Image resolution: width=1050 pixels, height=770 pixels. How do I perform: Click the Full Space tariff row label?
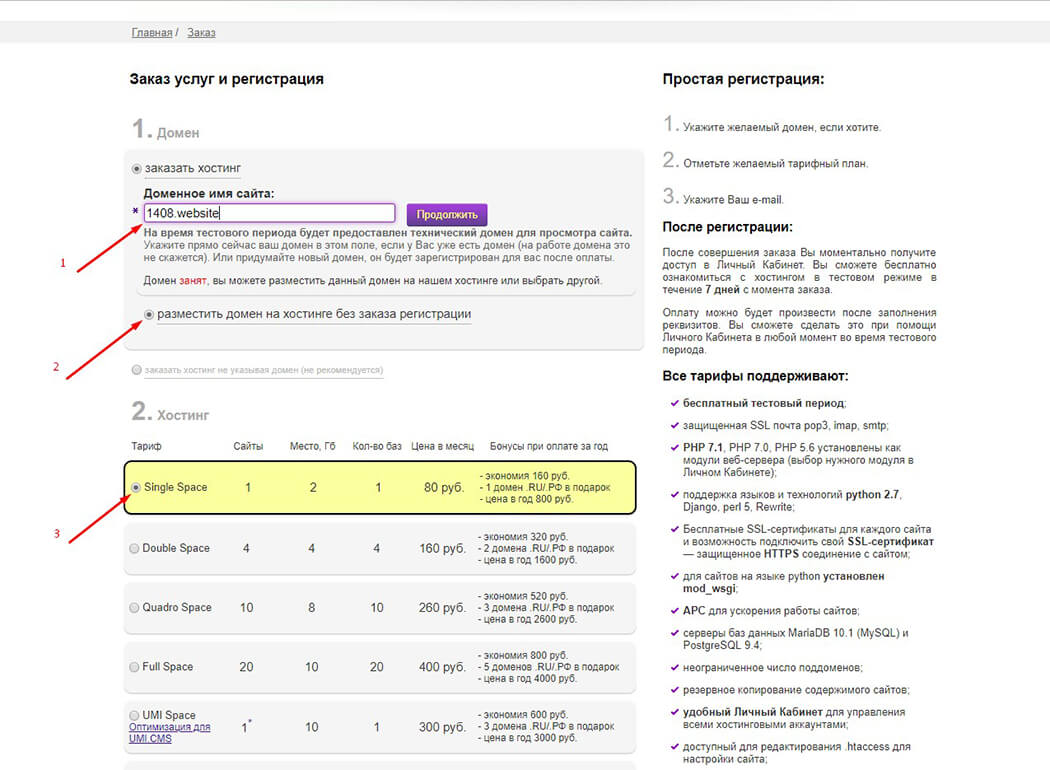[167, 667]
